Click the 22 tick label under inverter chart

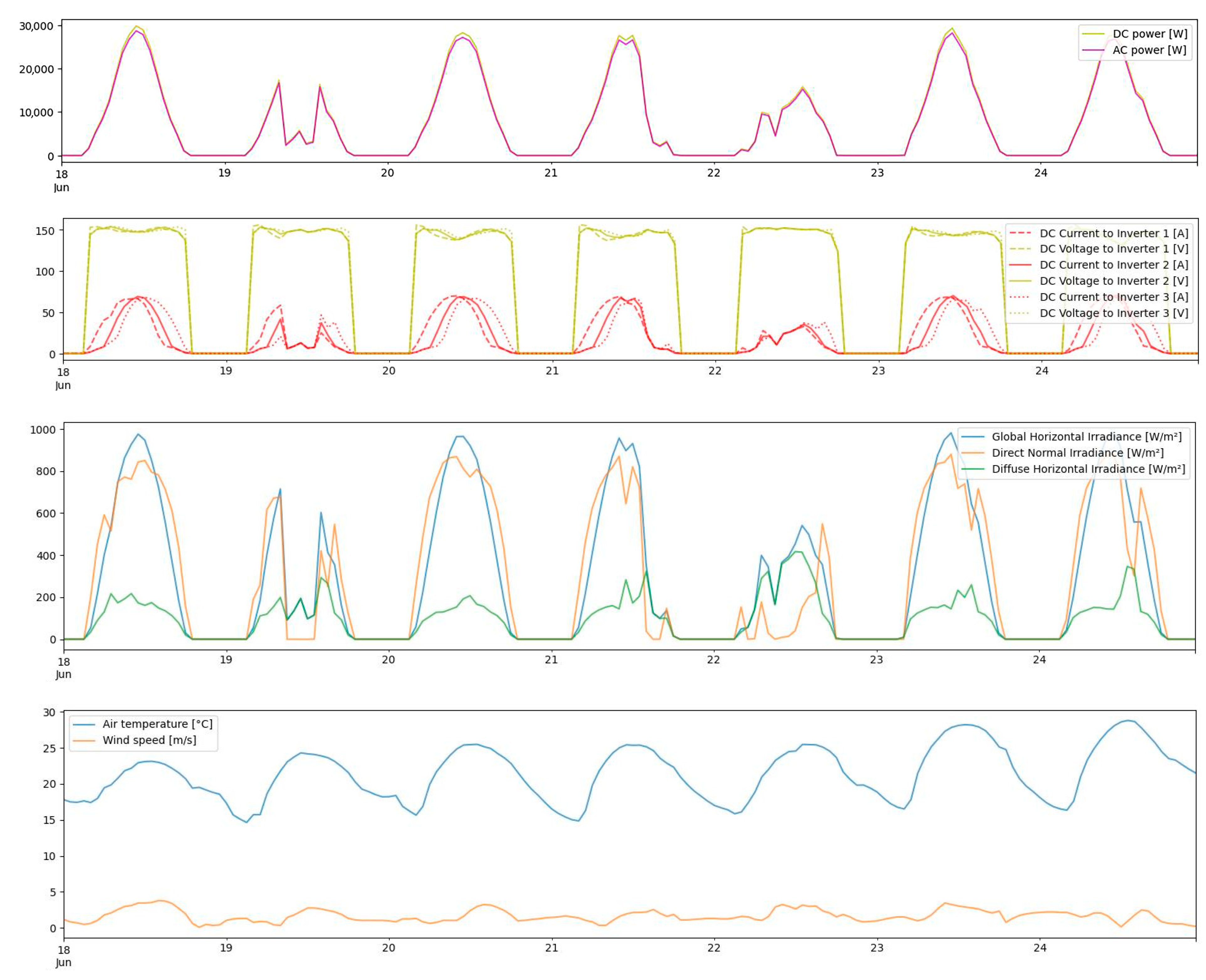click(715, 370)
